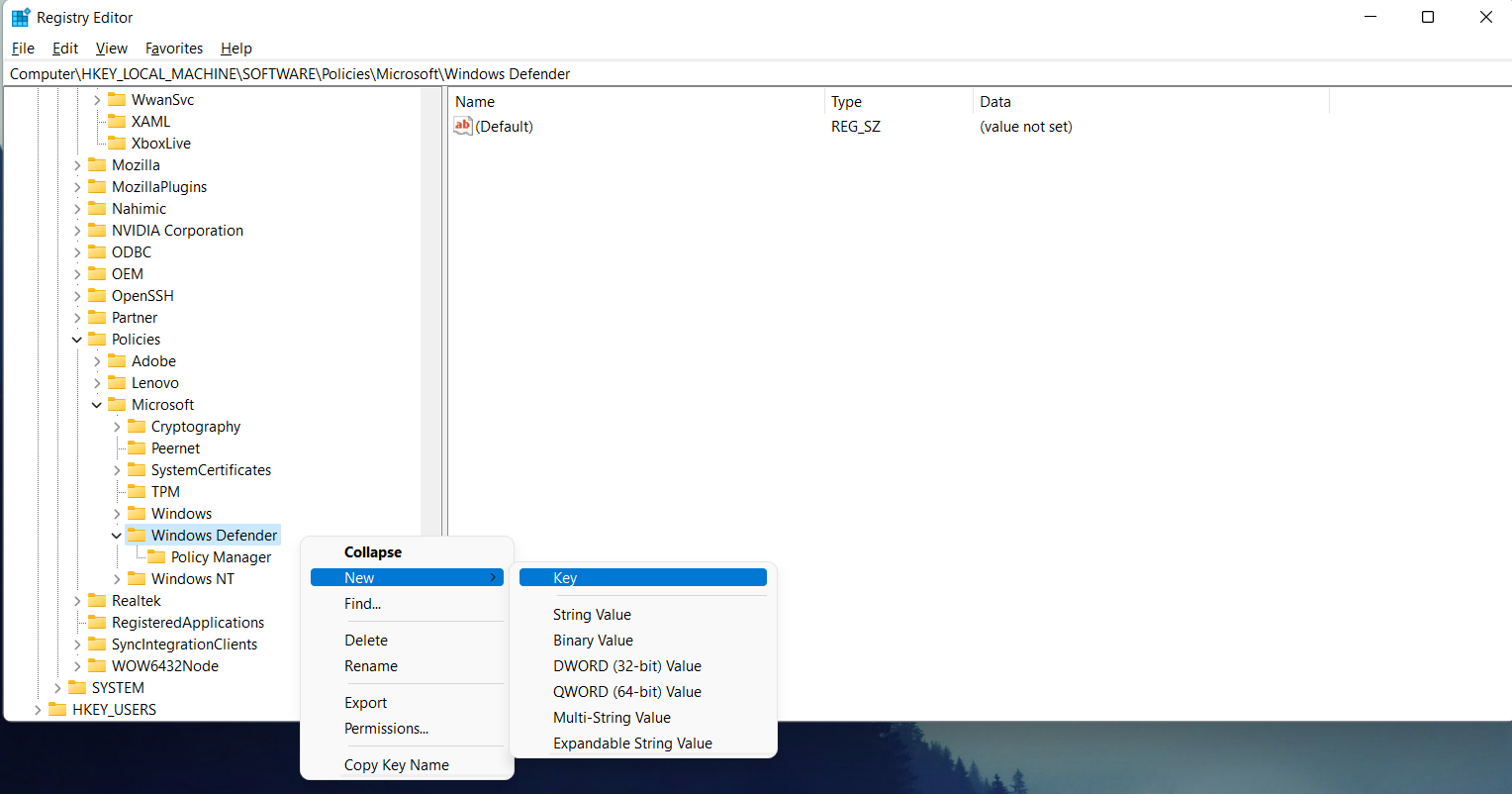The width and height of the screenshot is (1512, 794).
Task: Open the Favorites menu
Action: (173, 49)
